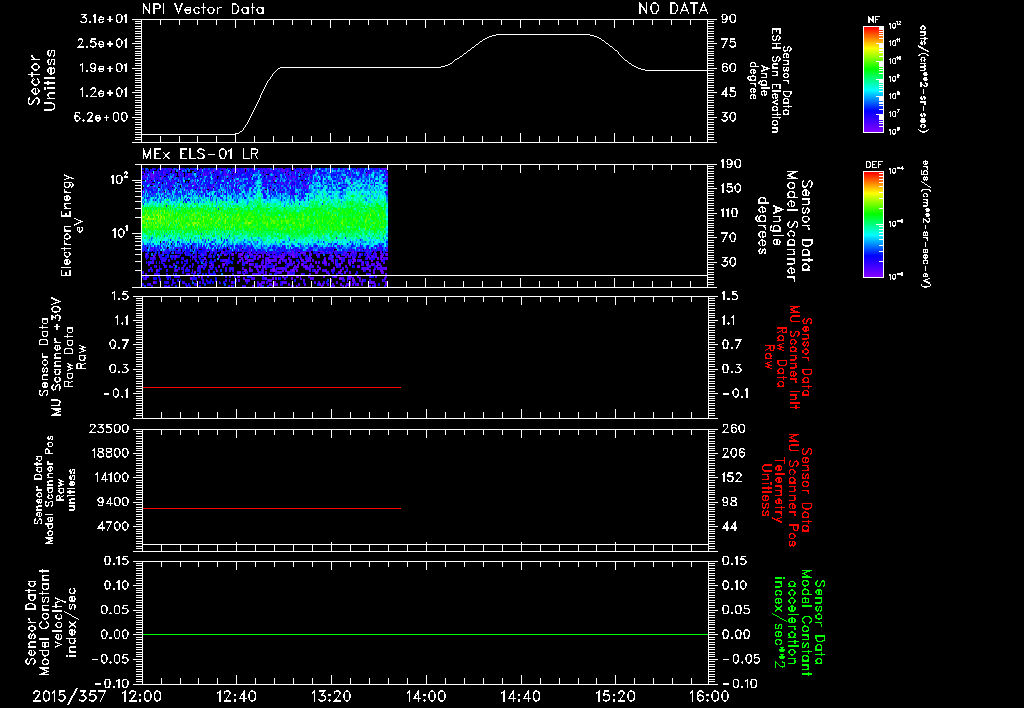Image resolution: width=1024 pixels, height=708 pixels.
Task: Click the 2.5e+01 sector tick label
Action: tap(103, 43)
